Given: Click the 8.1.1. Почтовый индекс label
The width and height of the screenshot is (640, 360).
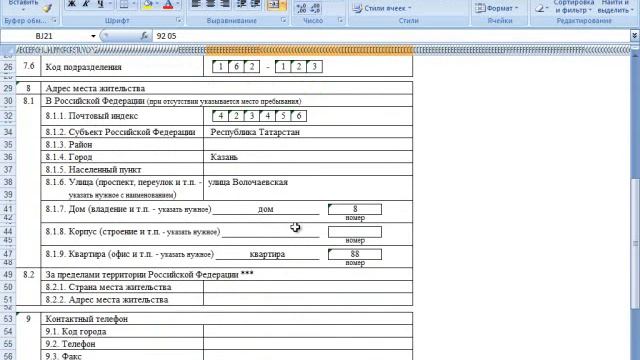Looking at the screenshot, I should point(92,116).
